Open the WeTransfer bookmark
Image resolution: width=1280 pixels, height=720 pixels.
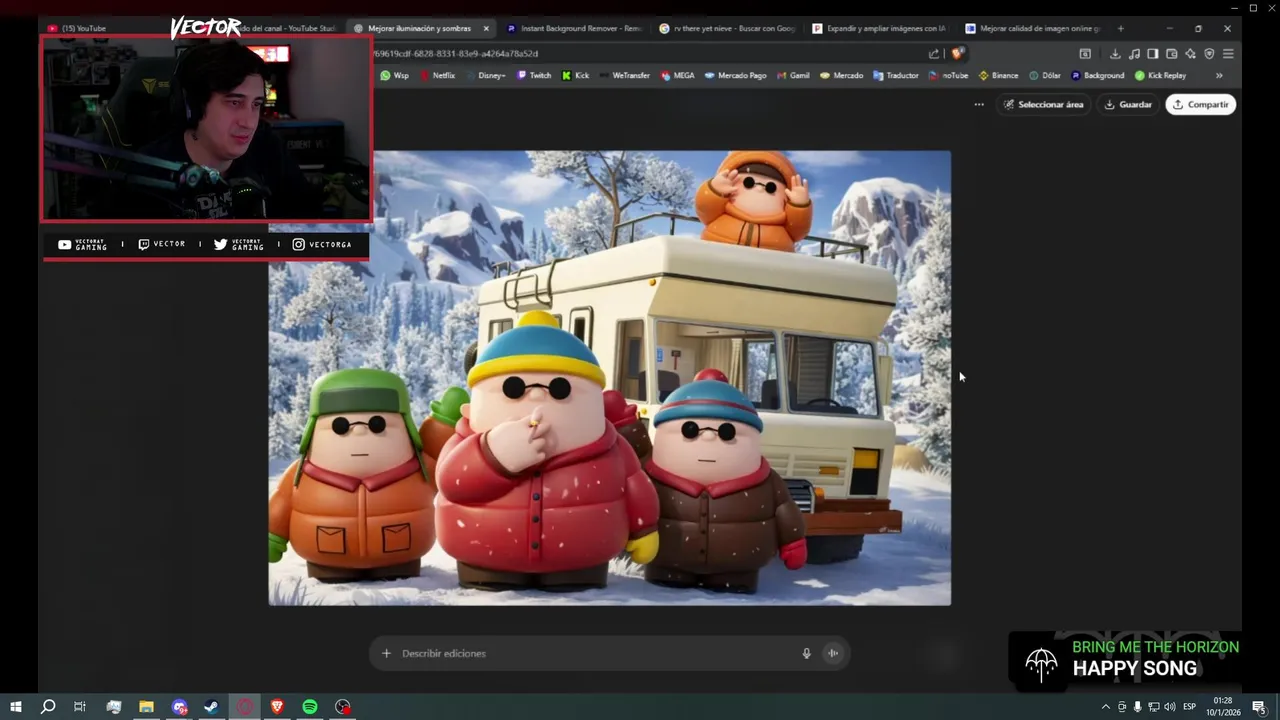coord(624,76)
